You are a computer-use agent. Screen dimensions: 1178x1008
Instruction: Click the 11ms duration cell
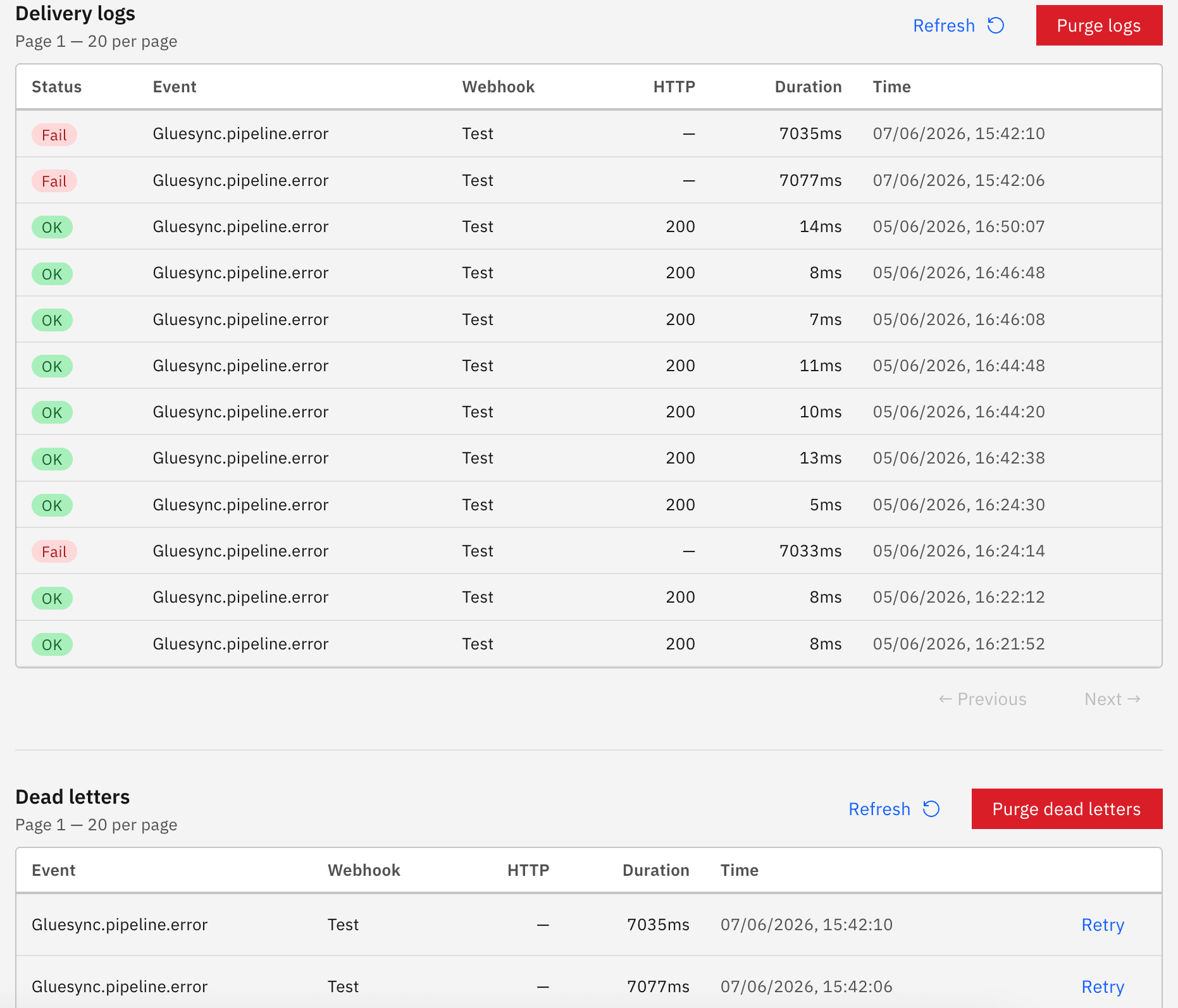pyautogui.click(x=821, y=366)
